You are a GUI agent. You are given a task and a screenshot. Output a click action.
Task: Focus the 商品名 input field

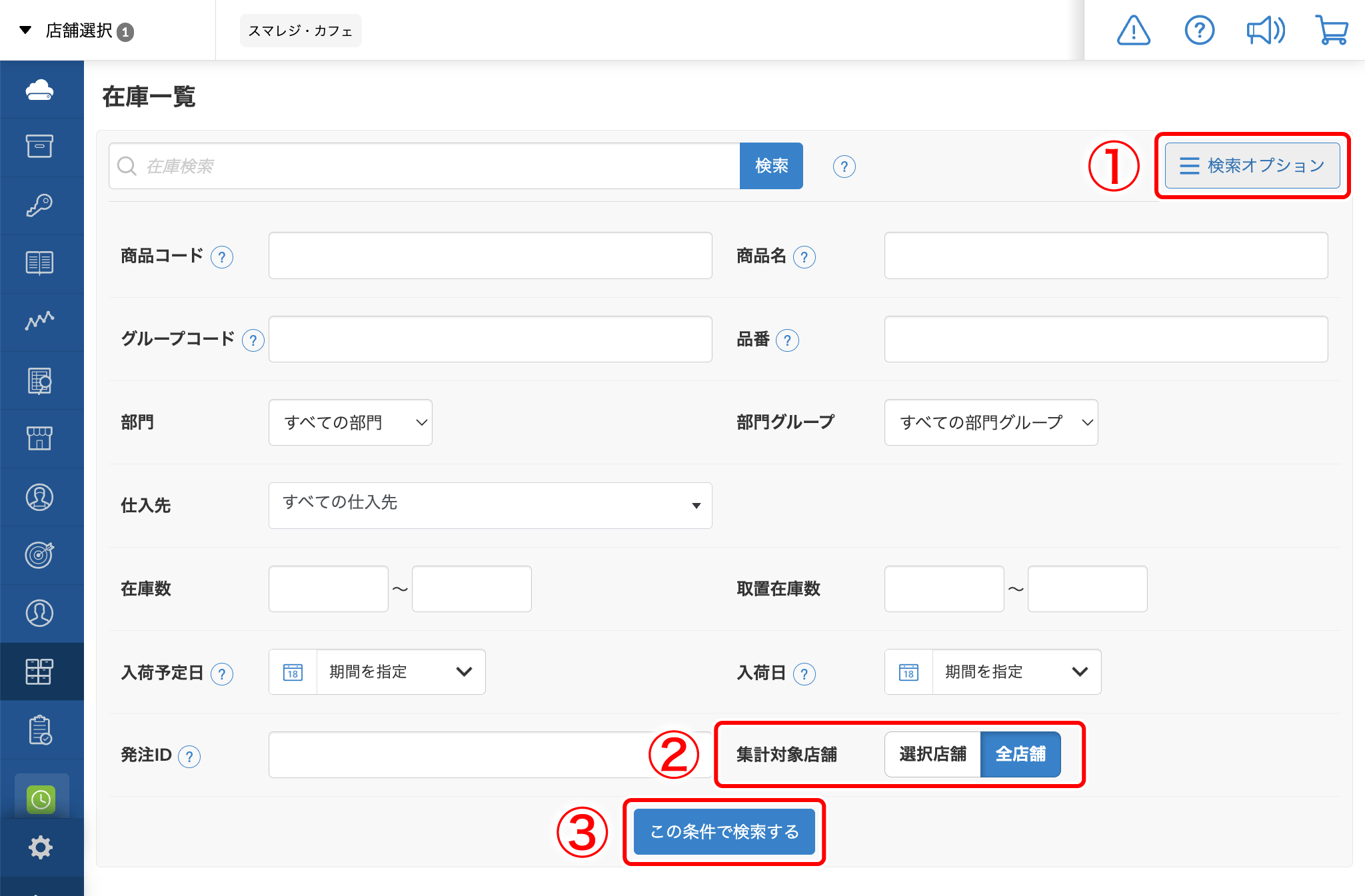1106,256
